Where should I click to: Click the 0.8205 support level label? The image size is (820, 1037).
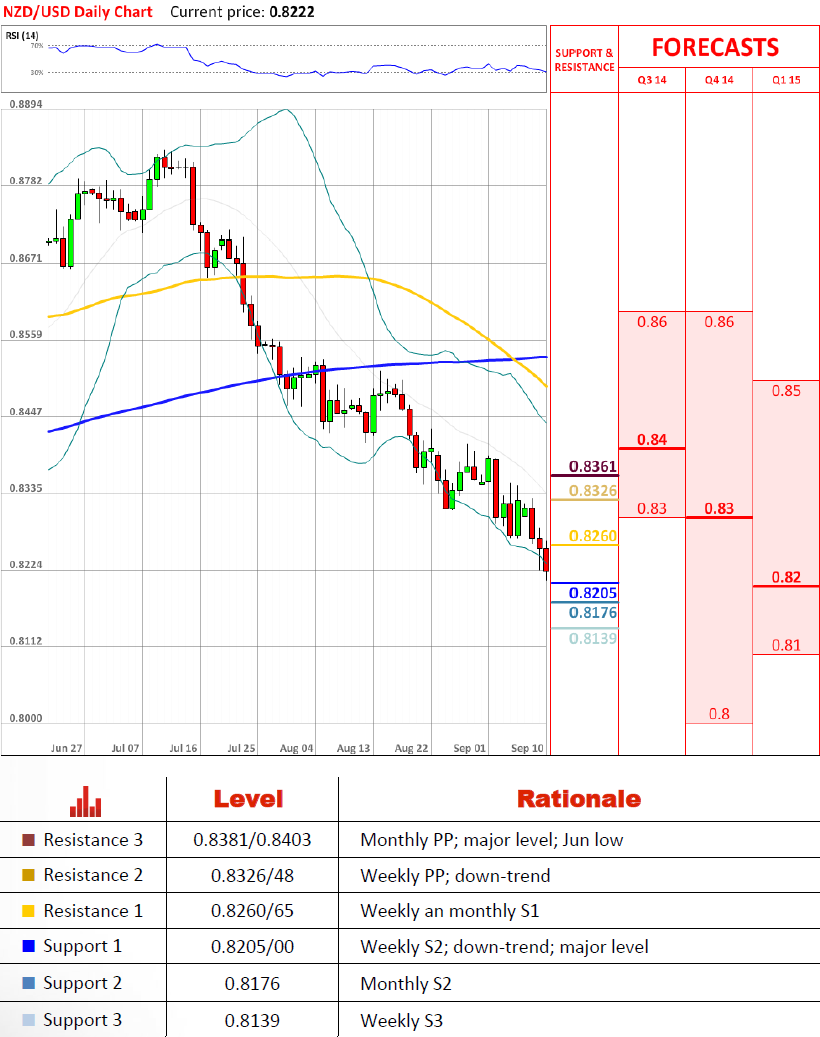pyautogui.click(x=593, y=593)
